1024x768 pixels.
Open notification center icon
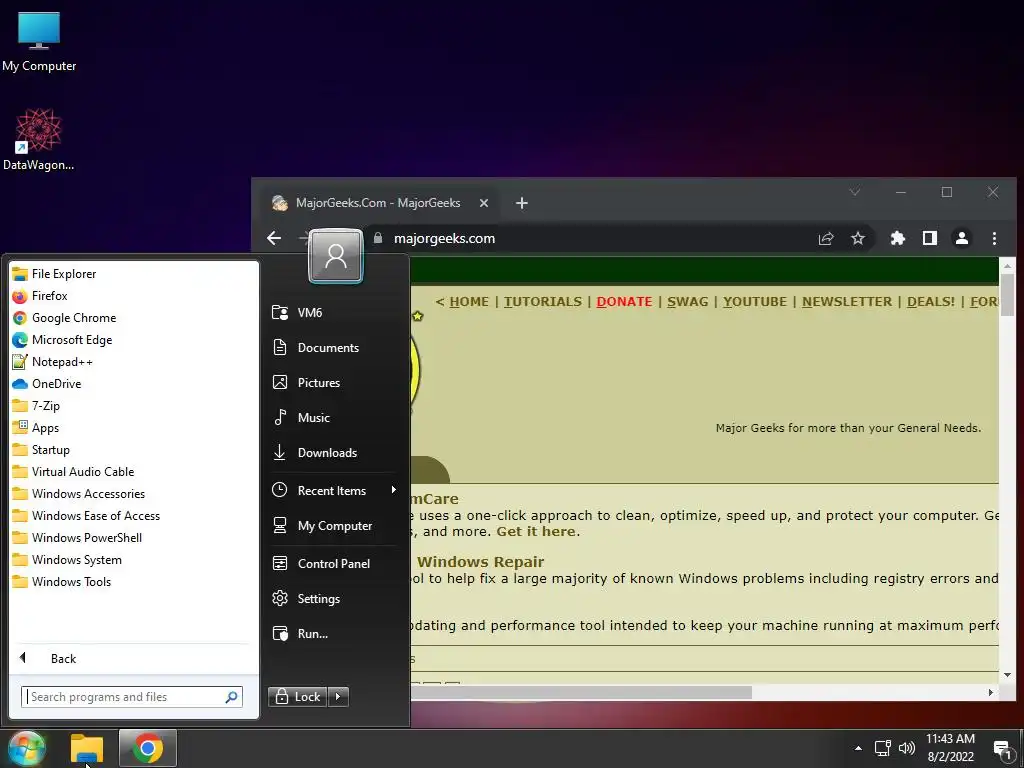tap(1002, 748)
